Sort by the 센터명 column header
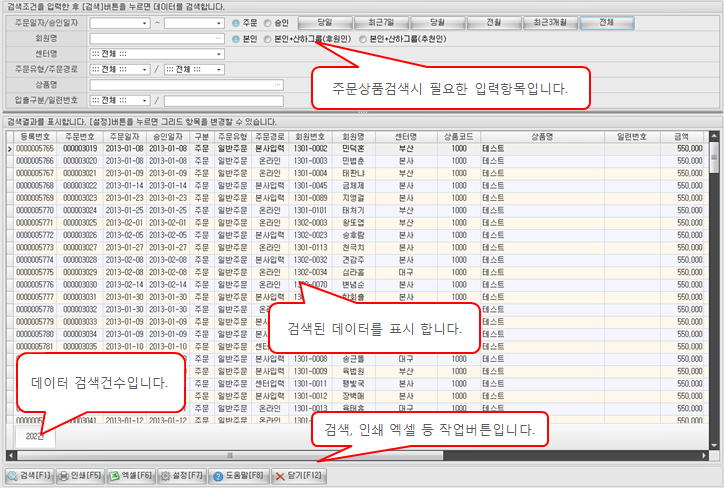 click(406, 137)
